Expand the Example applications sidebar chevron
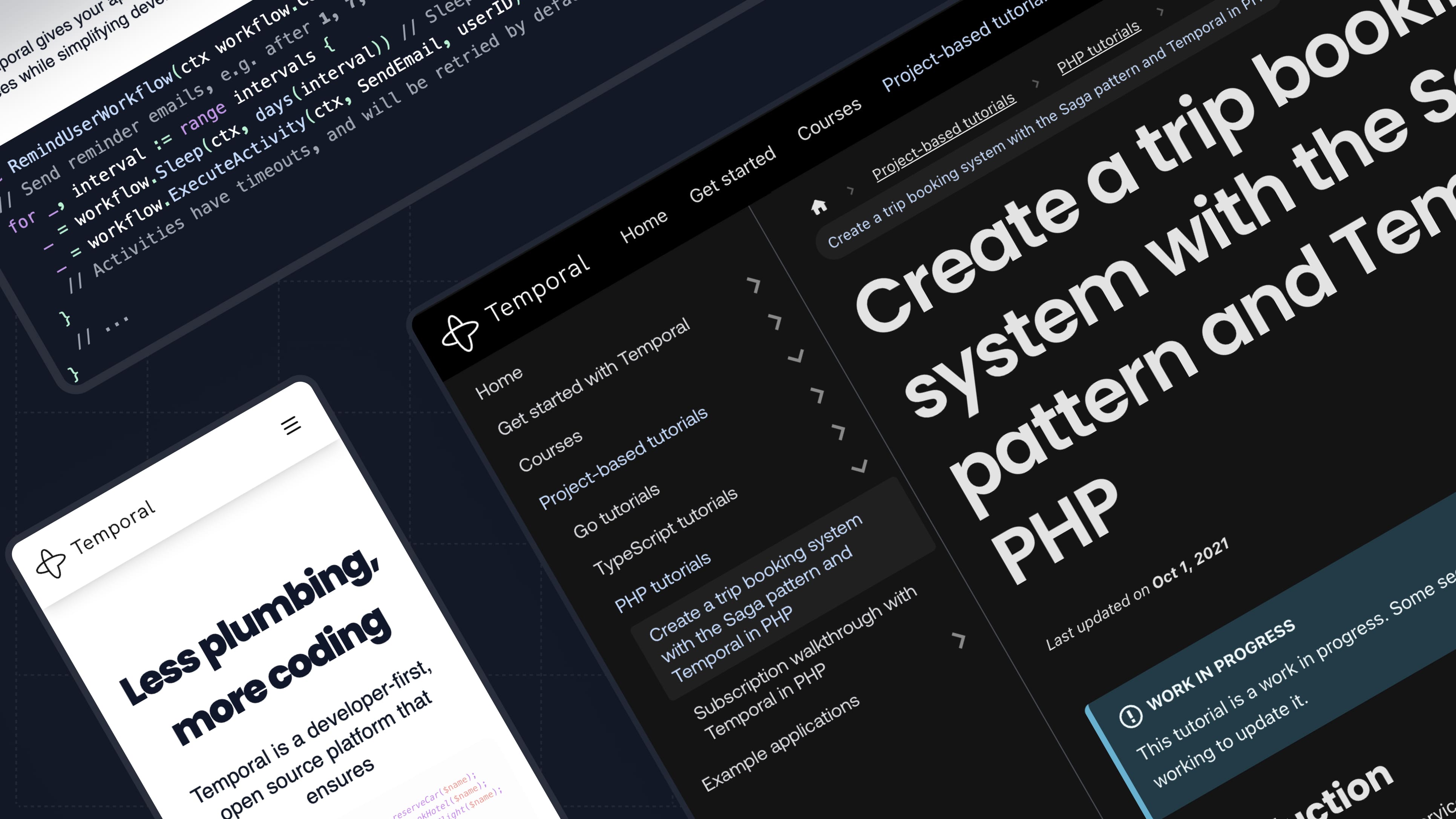This screenshot has width=1456, height=819. (x=959, y=639)
